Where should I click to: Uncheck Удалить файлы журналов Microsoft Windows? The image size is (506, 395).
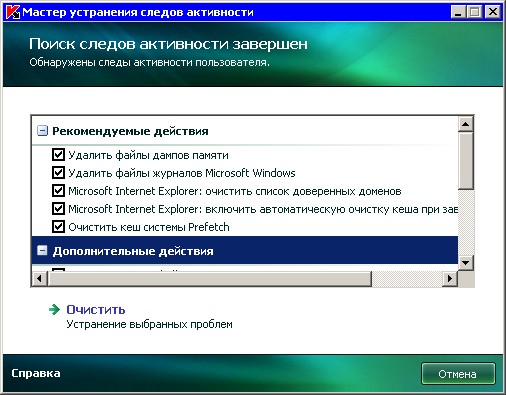click(58, 173)
